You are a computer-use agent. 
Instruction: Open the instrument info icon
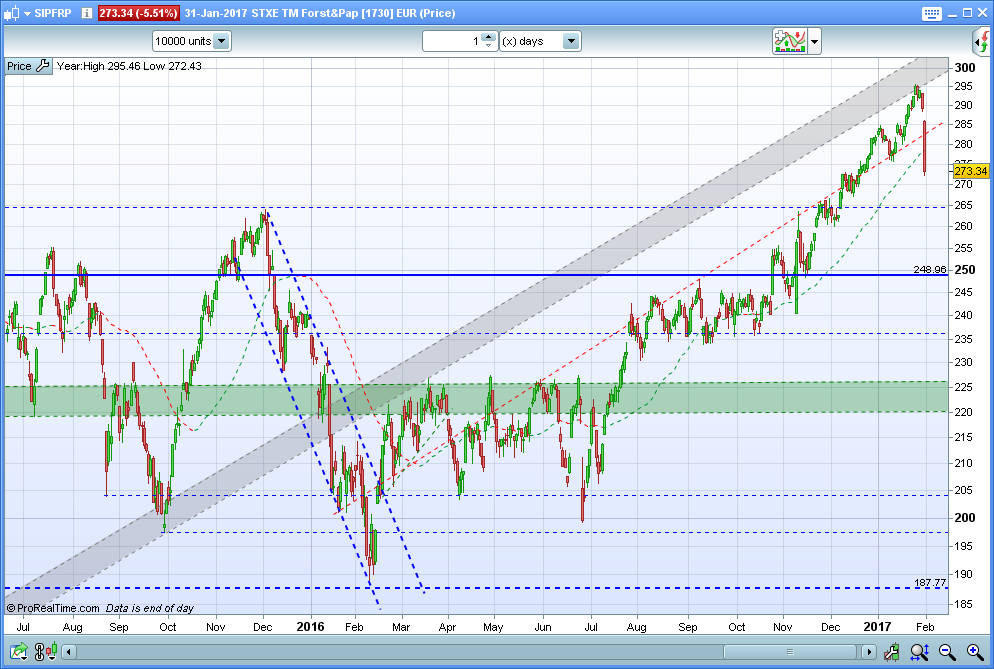click(x=87, y=13)
